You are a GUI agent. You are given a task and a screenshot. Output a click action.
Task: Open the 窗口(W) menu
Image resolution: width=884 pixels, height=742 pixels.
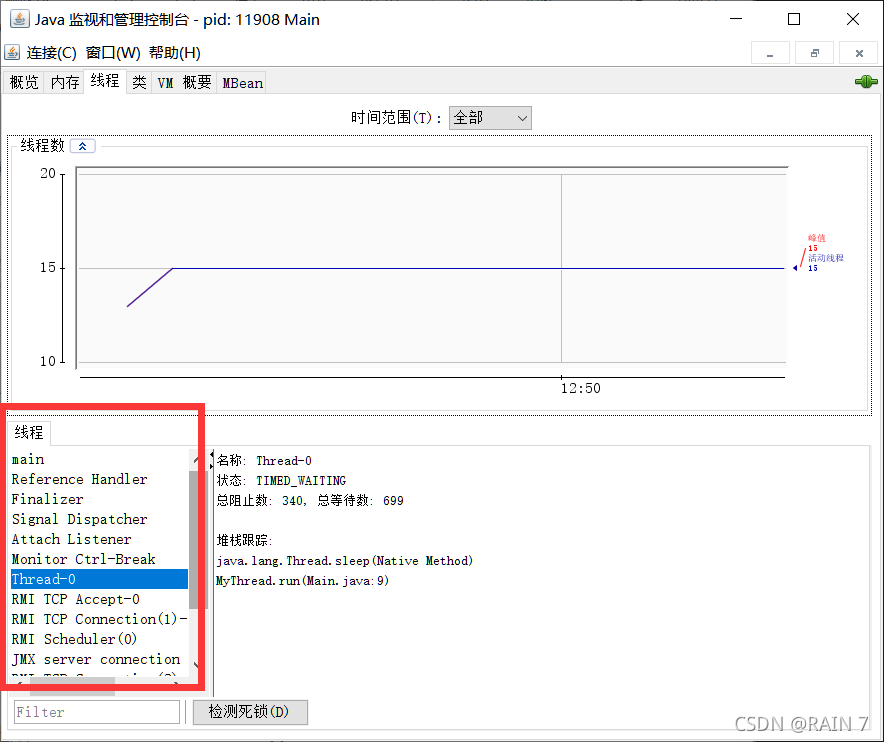click(x=113, y=52)
